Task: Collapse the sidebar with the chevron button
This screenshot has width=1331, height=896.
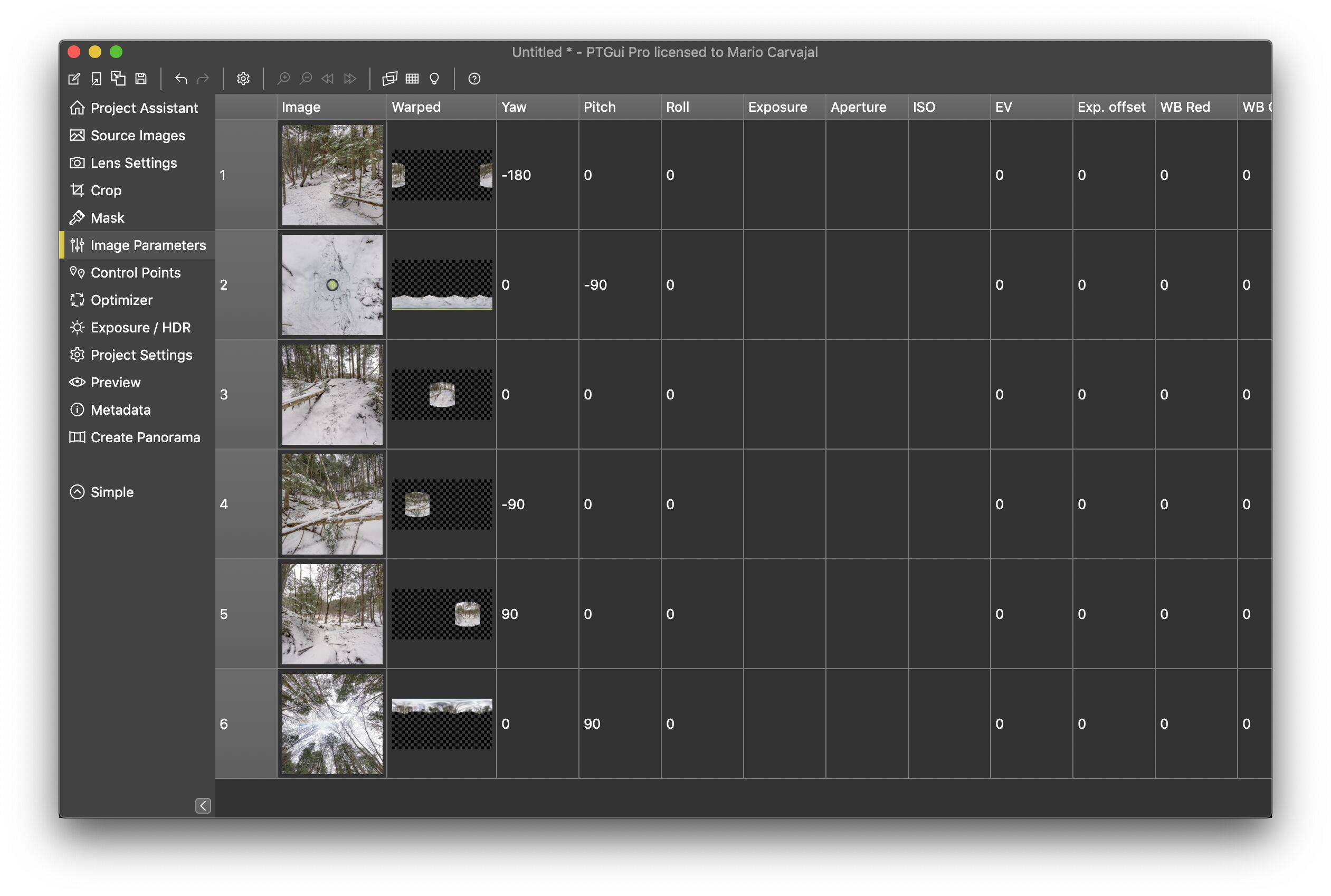Action: point(203,806)
